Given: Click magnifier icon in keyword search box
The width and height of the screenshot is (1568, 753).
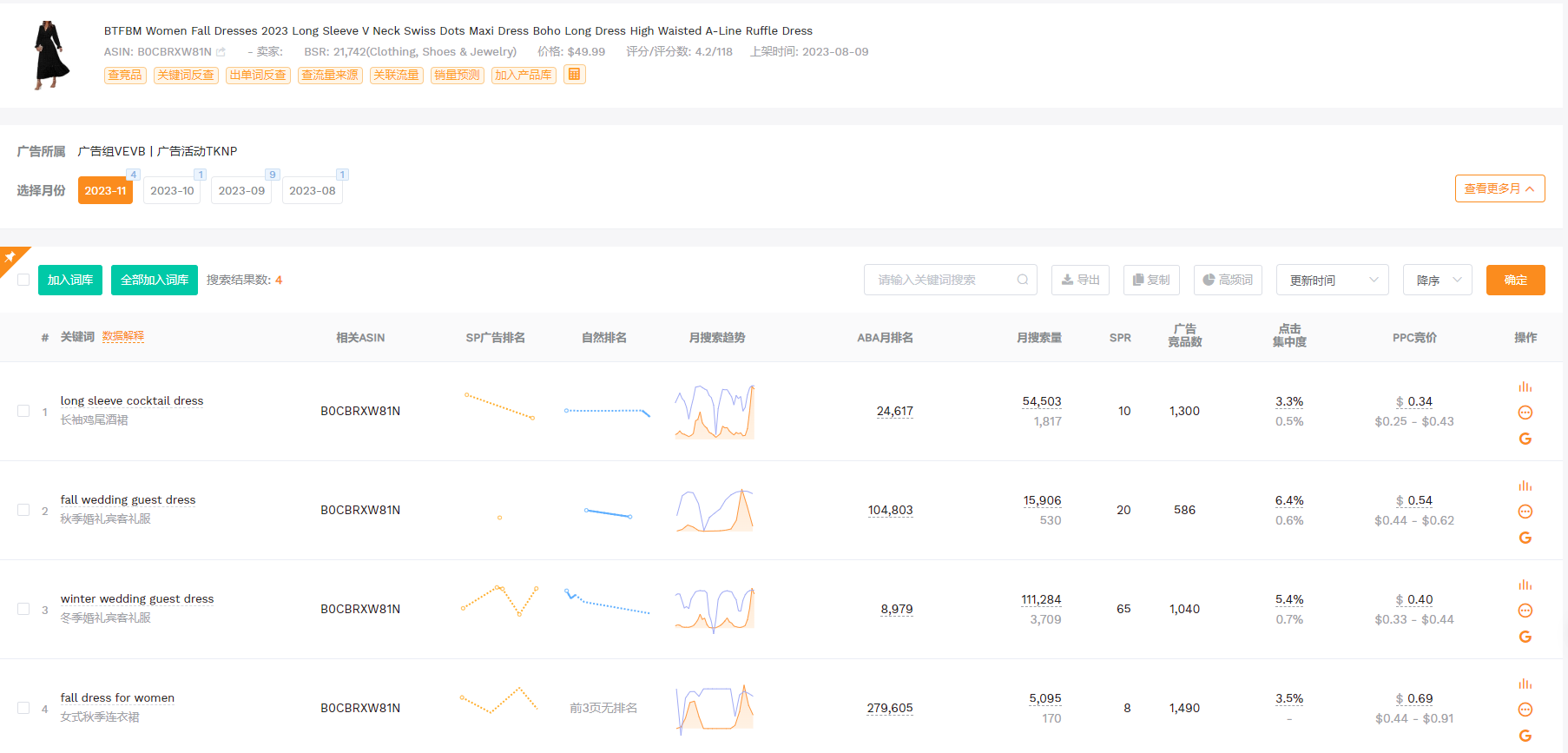Looking at the screenshot, I should pos(1022,280).
